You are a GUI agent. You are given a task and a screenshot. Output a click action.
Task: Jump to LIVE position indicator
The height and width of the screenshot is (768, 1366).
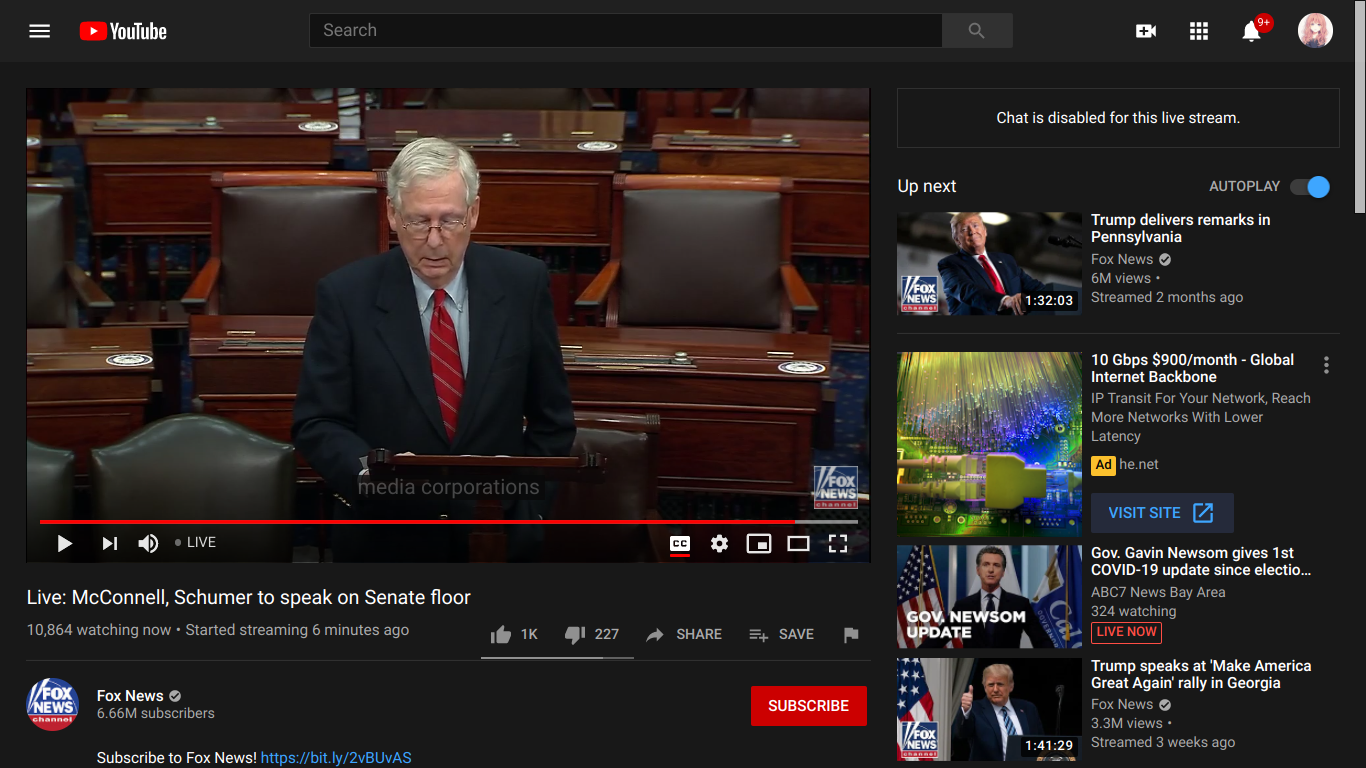coord(196,542)
